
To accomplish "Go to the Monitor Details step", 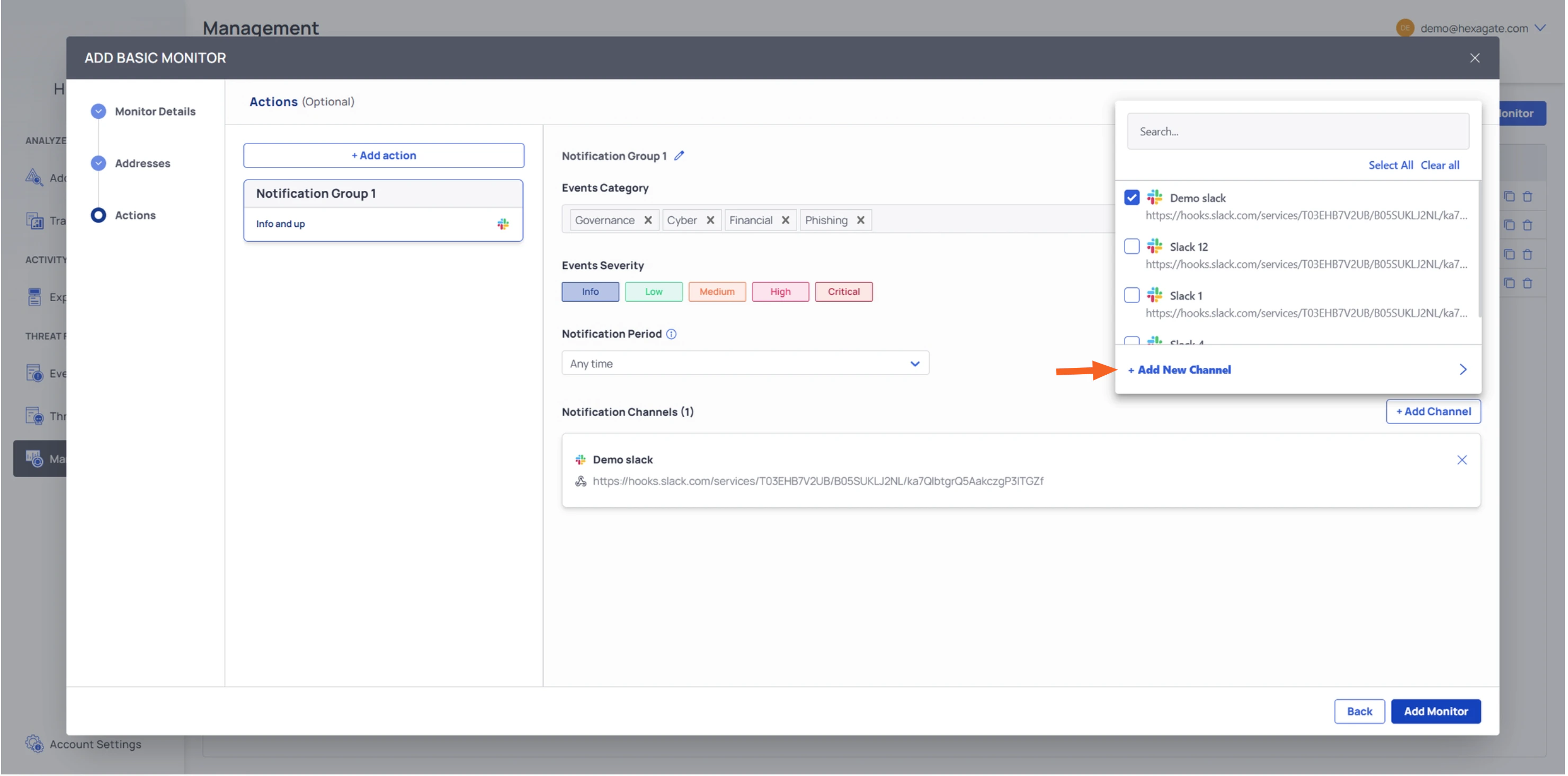I will coord(155,111).
